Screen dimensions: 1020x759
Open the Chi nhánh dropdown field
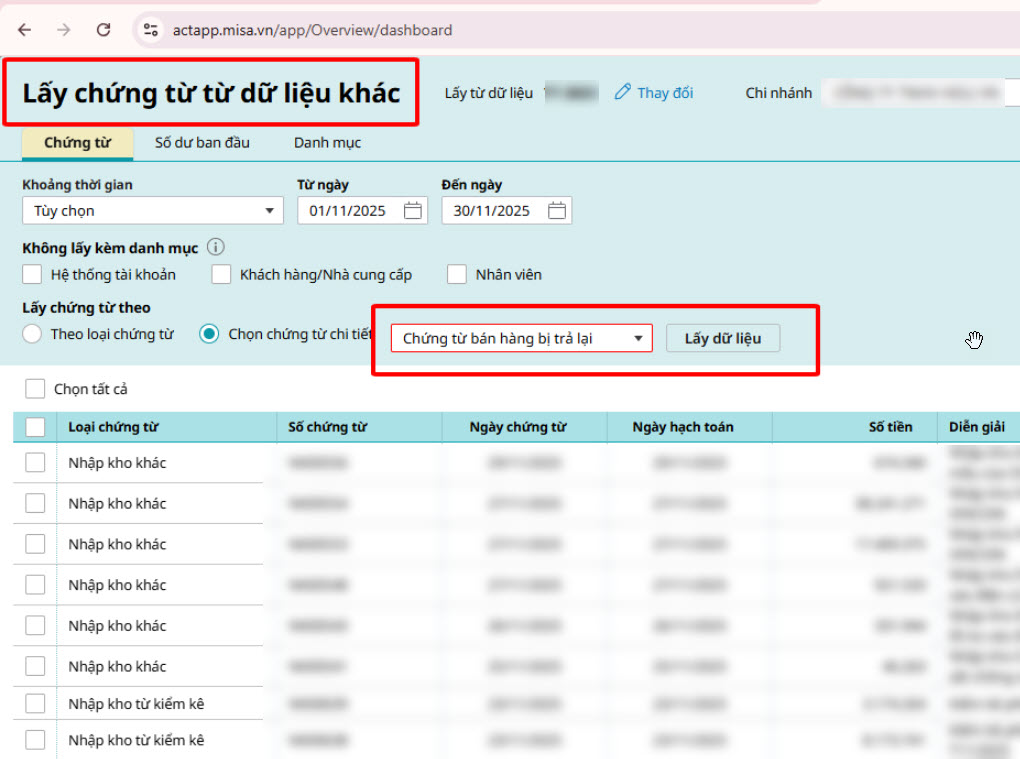(x=915, y=93)
